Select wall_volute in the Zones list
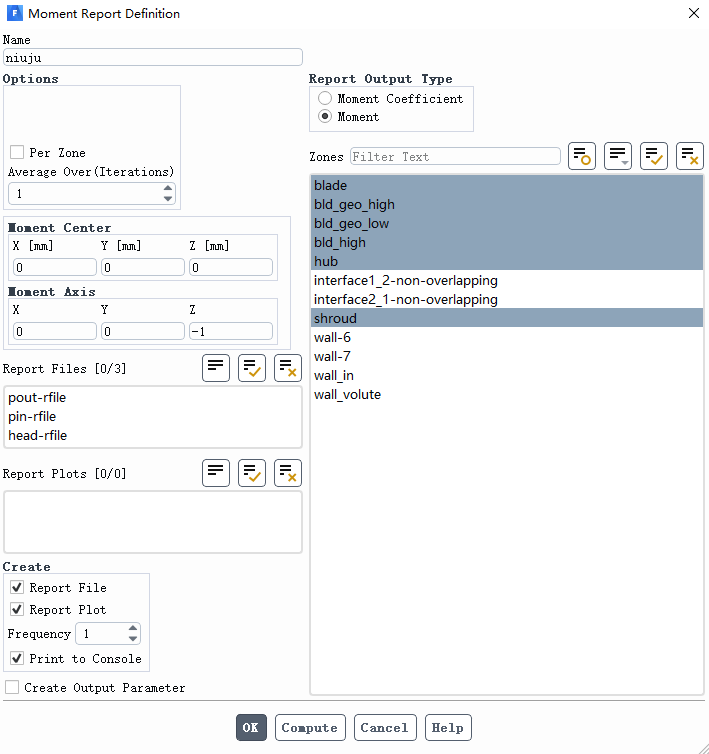The height and width of the screenshot is (754, 709). (x=347, y=395)
